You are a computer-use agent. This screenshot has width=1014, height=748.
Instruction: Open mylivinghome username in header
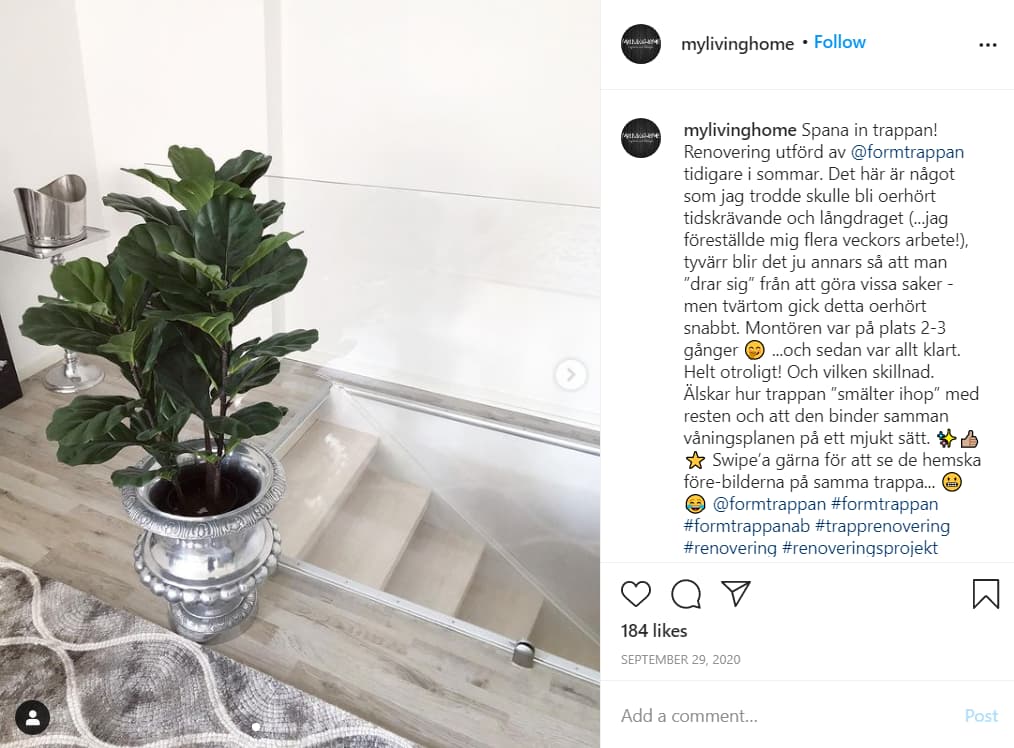pos(737,44)
